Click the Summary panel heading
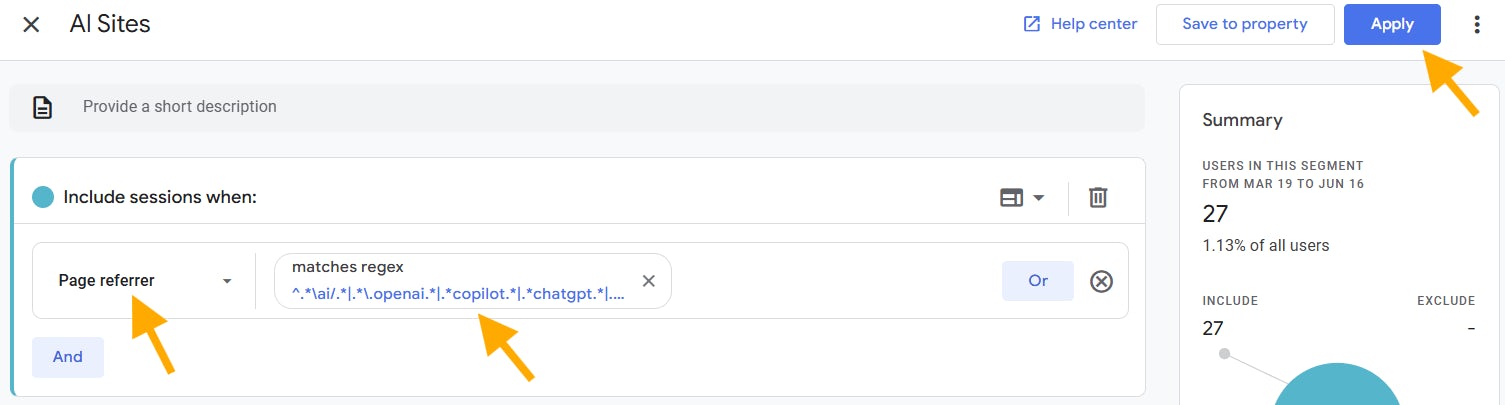This screenshot has height=405, width=1505. coord(1242,120)
